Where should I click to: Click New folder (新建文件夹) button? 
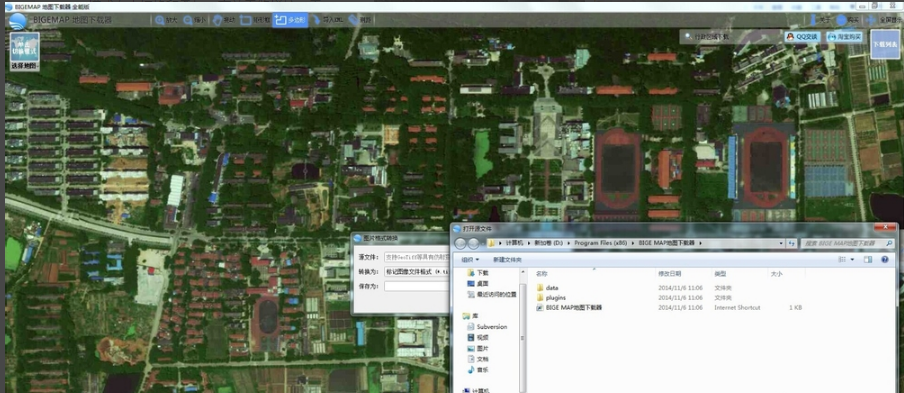pos(507,260)
